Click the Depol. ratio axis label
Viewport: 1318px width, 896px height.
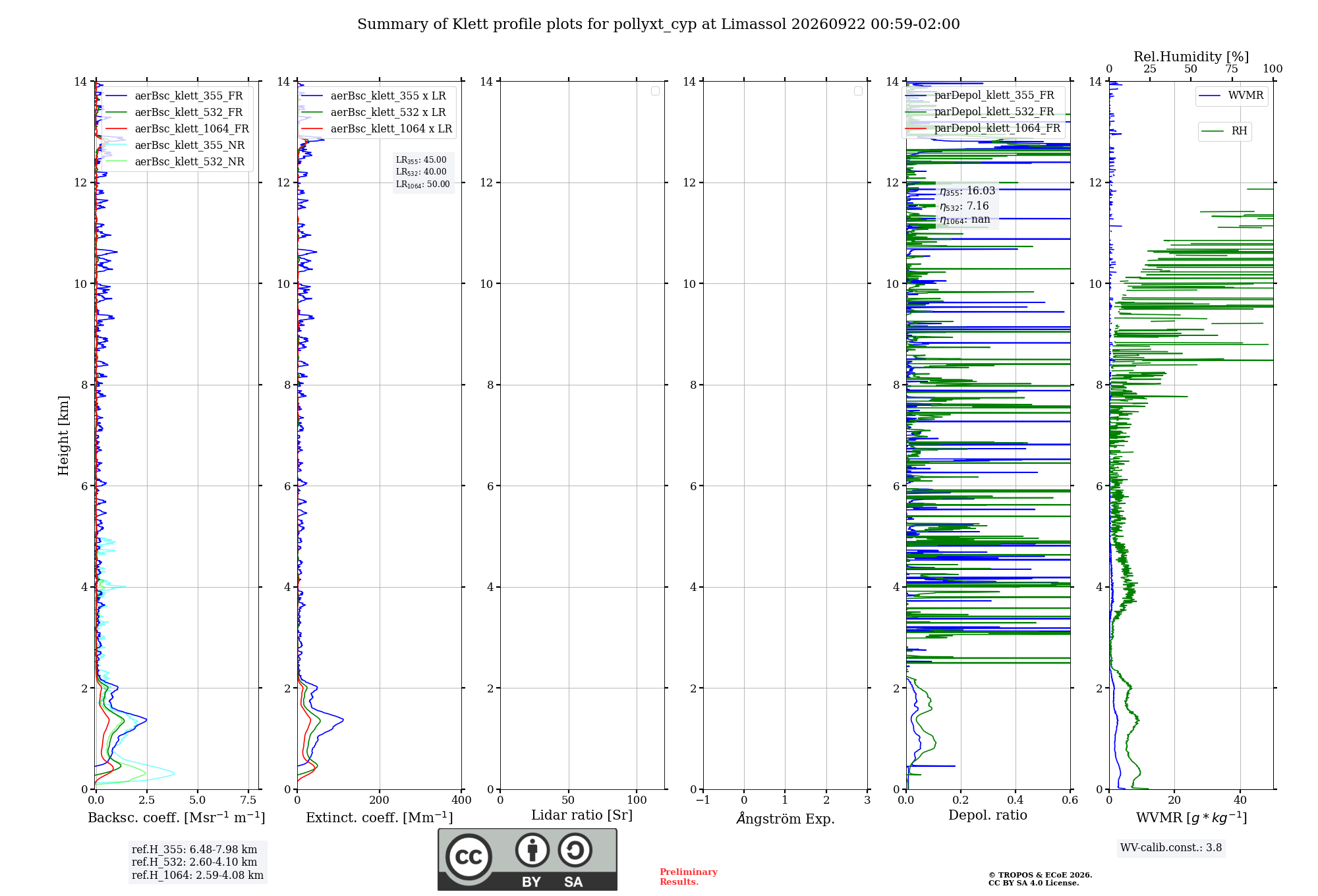tap(988, 816)
